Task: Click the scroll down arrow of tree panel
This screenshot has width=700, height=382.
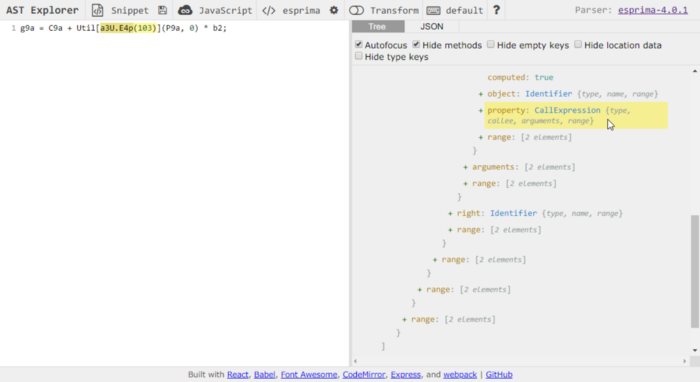Action: (695, 350)
